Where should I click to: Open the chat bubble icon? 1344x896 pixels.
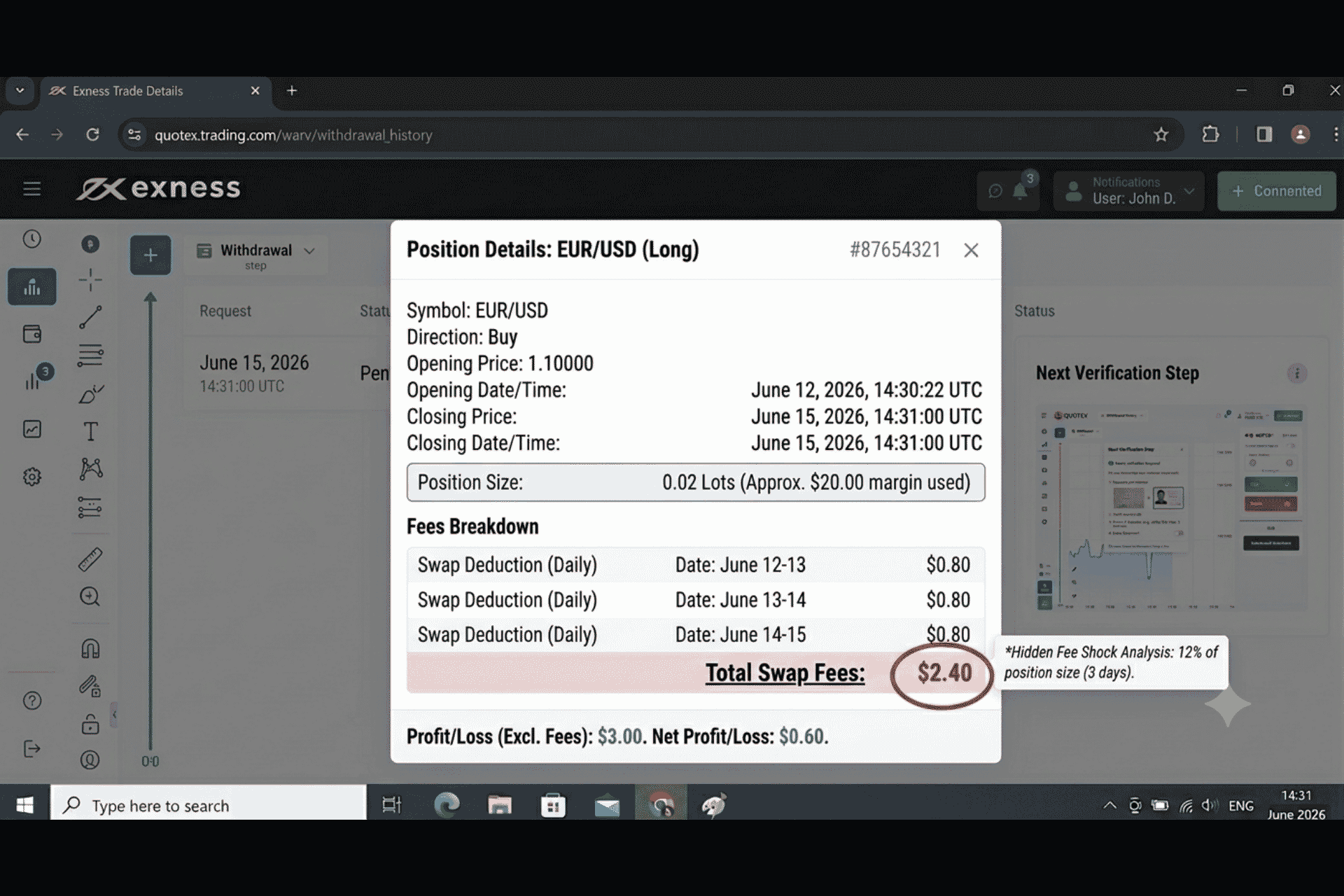[x=995, y=191]
